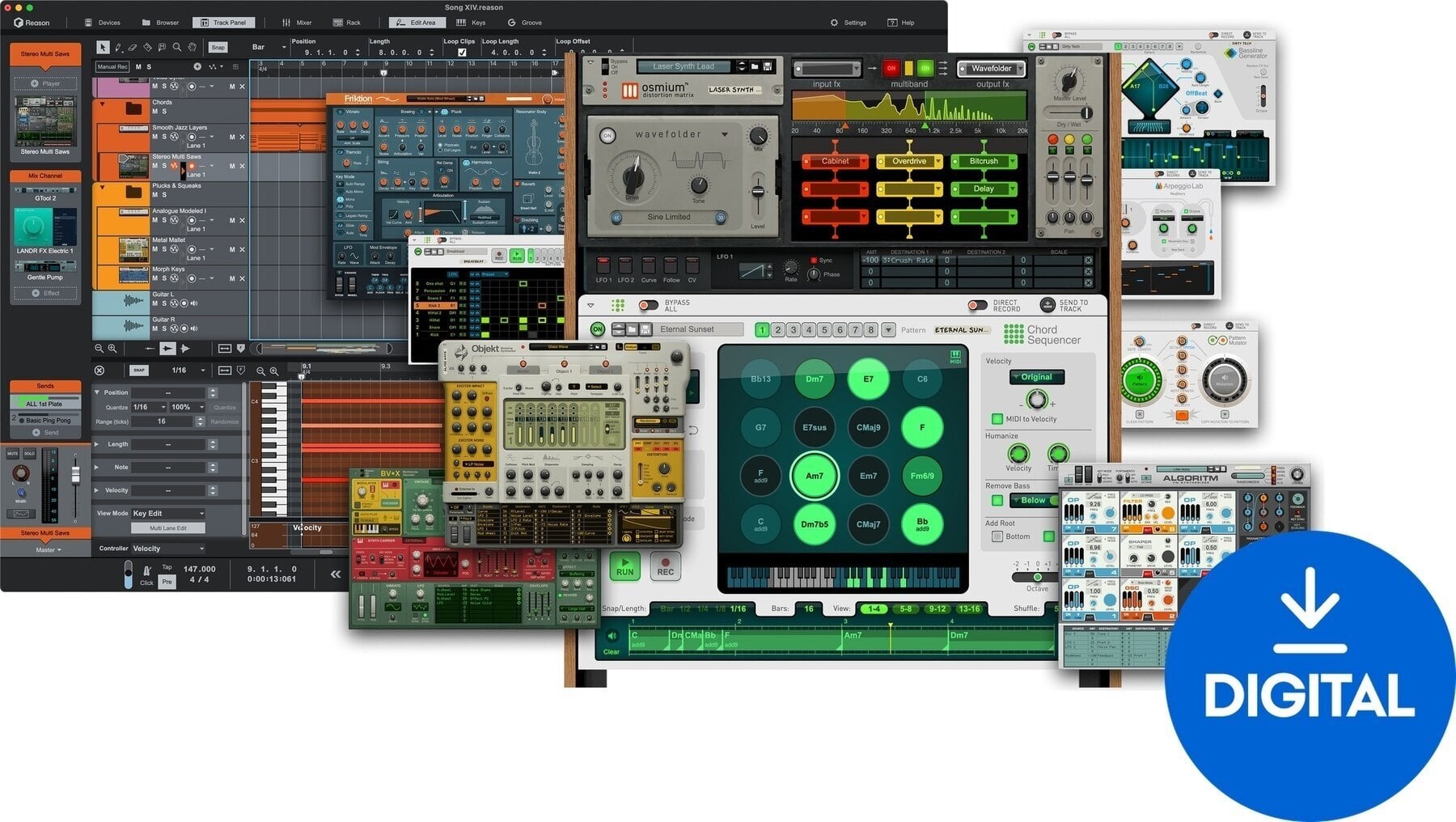The image size is (1456, 822).
Task: Zoom in the edit area with magnifier plus
Action: [x=274, y=371]
